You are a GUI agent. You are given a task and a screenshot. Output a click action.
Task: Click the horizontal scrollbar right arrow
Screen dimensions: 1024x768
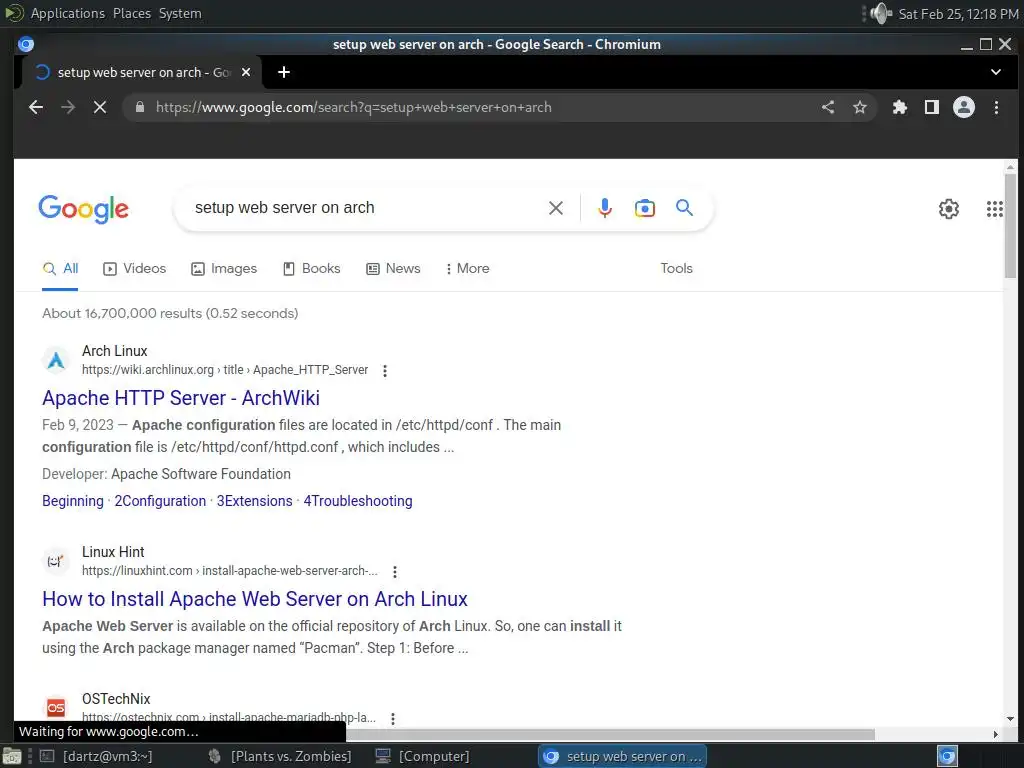tap(995, 734)
